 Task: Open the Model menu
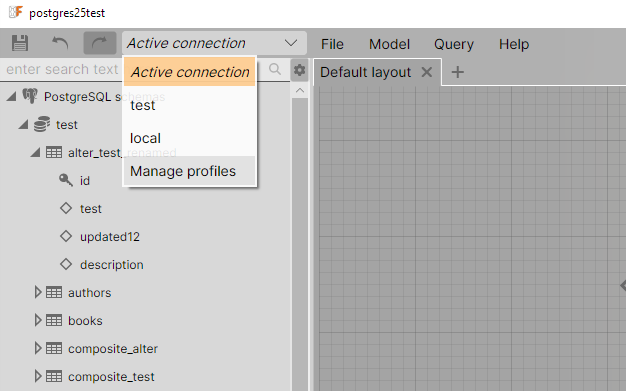point(389,44)
